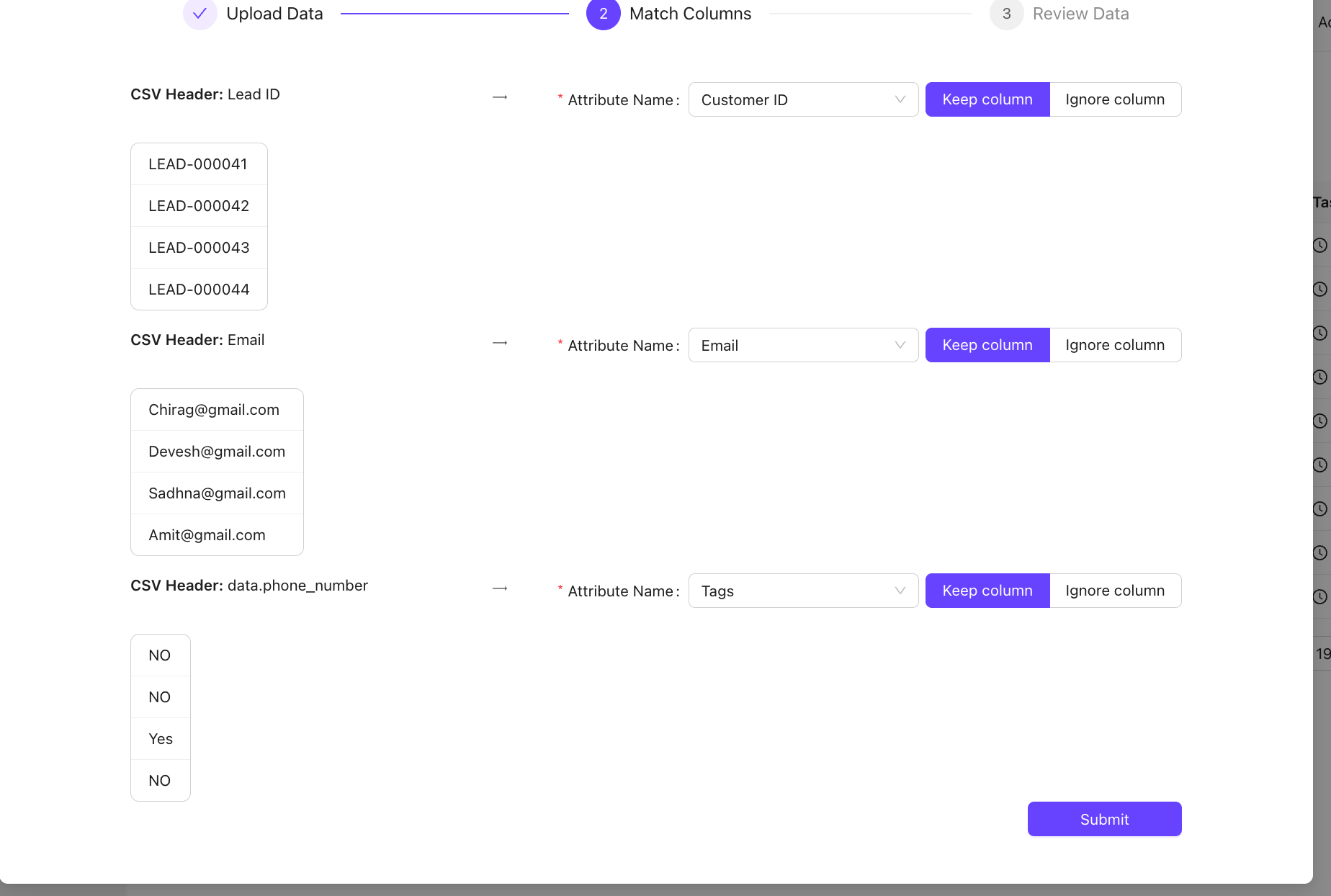1331x896 pixels.
Task: Click the arrow icon beside Email header
Action: coord(500,343)
